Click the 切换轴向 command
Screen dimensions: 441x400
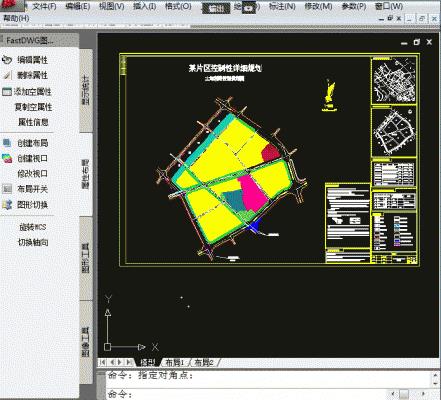[33, 242]
